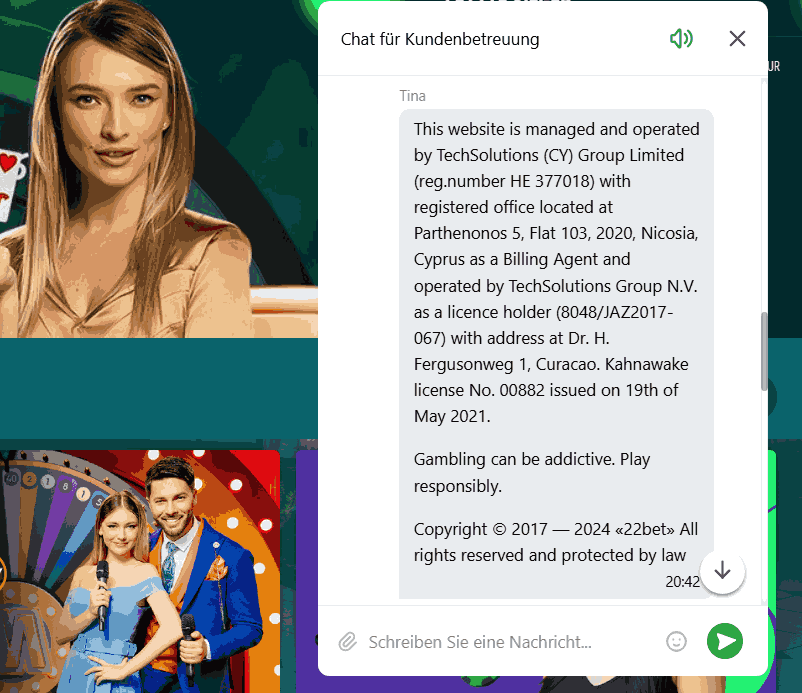
Task: Click the green tile right of the chat
Action: 772,570
